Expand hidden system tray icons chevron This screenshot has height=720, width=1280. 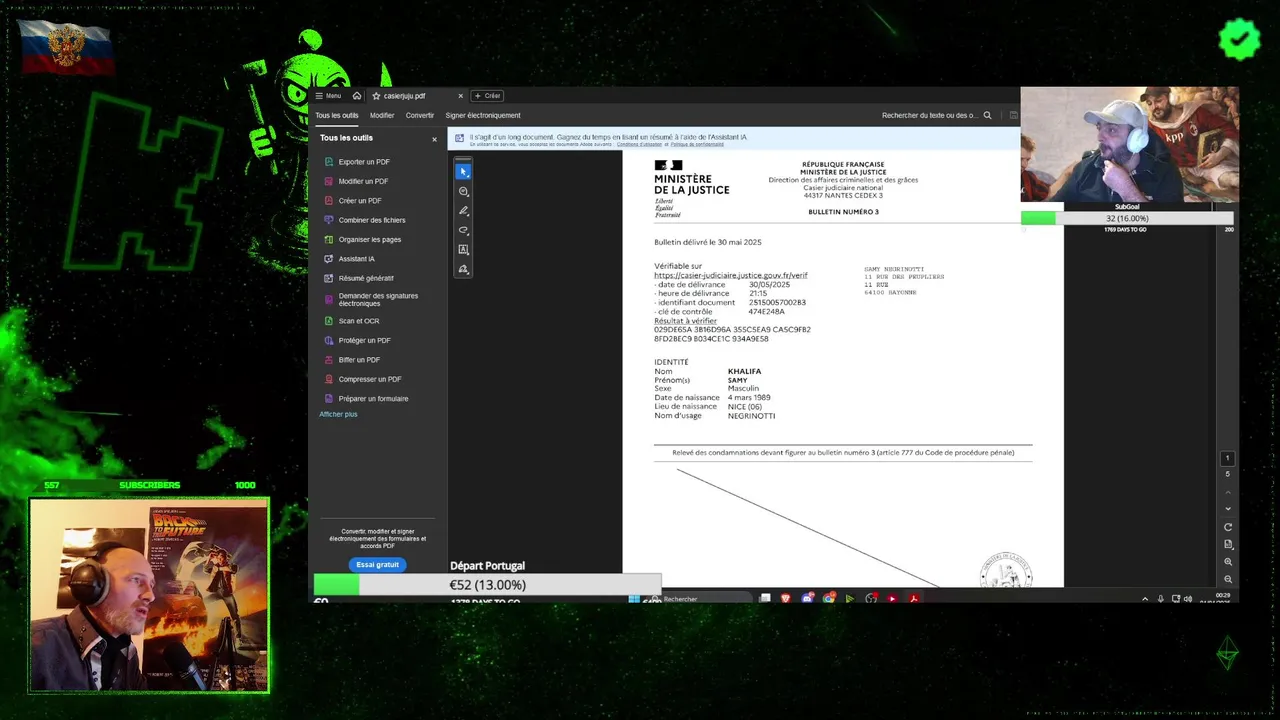(x=1145, y=599)
